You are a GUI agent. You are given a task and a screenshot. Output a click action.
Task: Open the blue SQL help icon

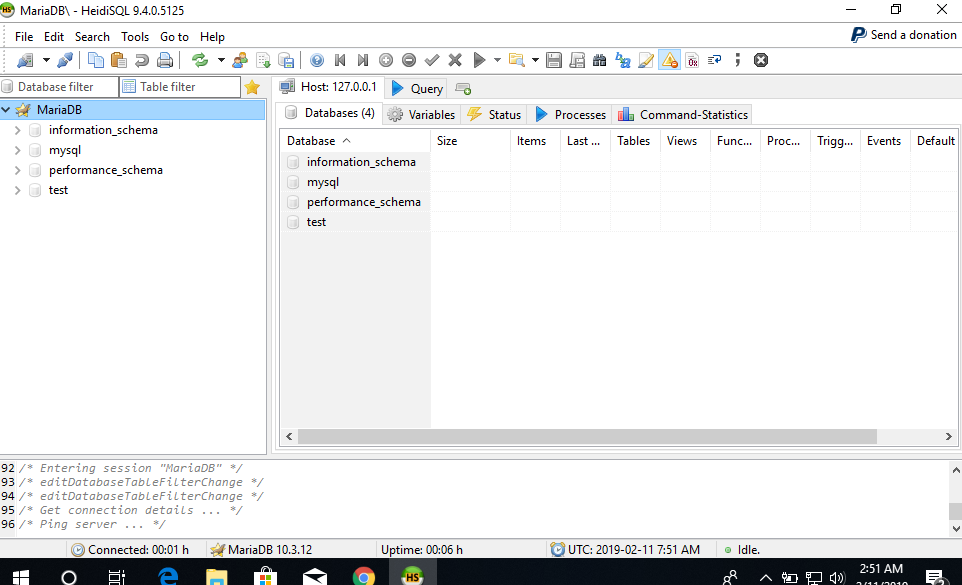pyautogui.click(x=317, y=60)
